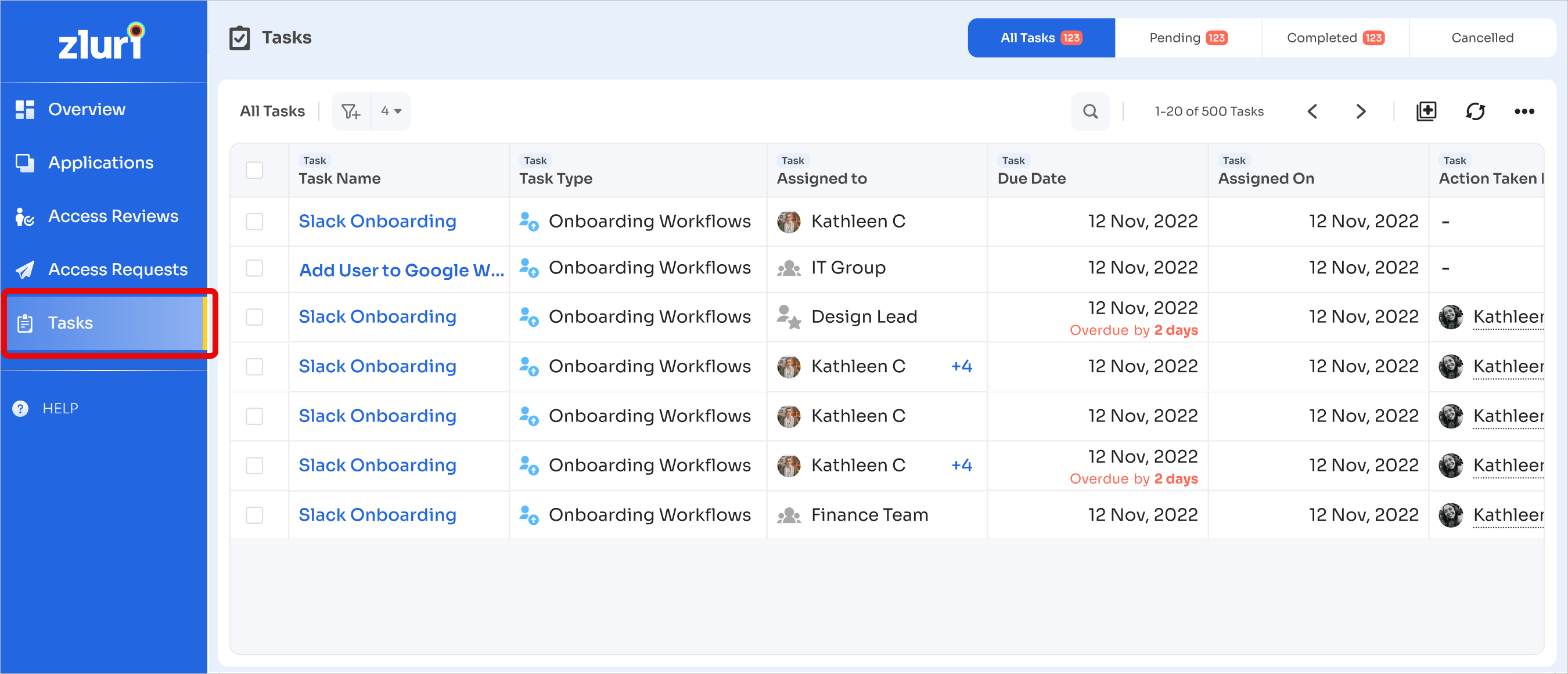
Task: Go to previous page of tasks
Action: pos(1312,111)
